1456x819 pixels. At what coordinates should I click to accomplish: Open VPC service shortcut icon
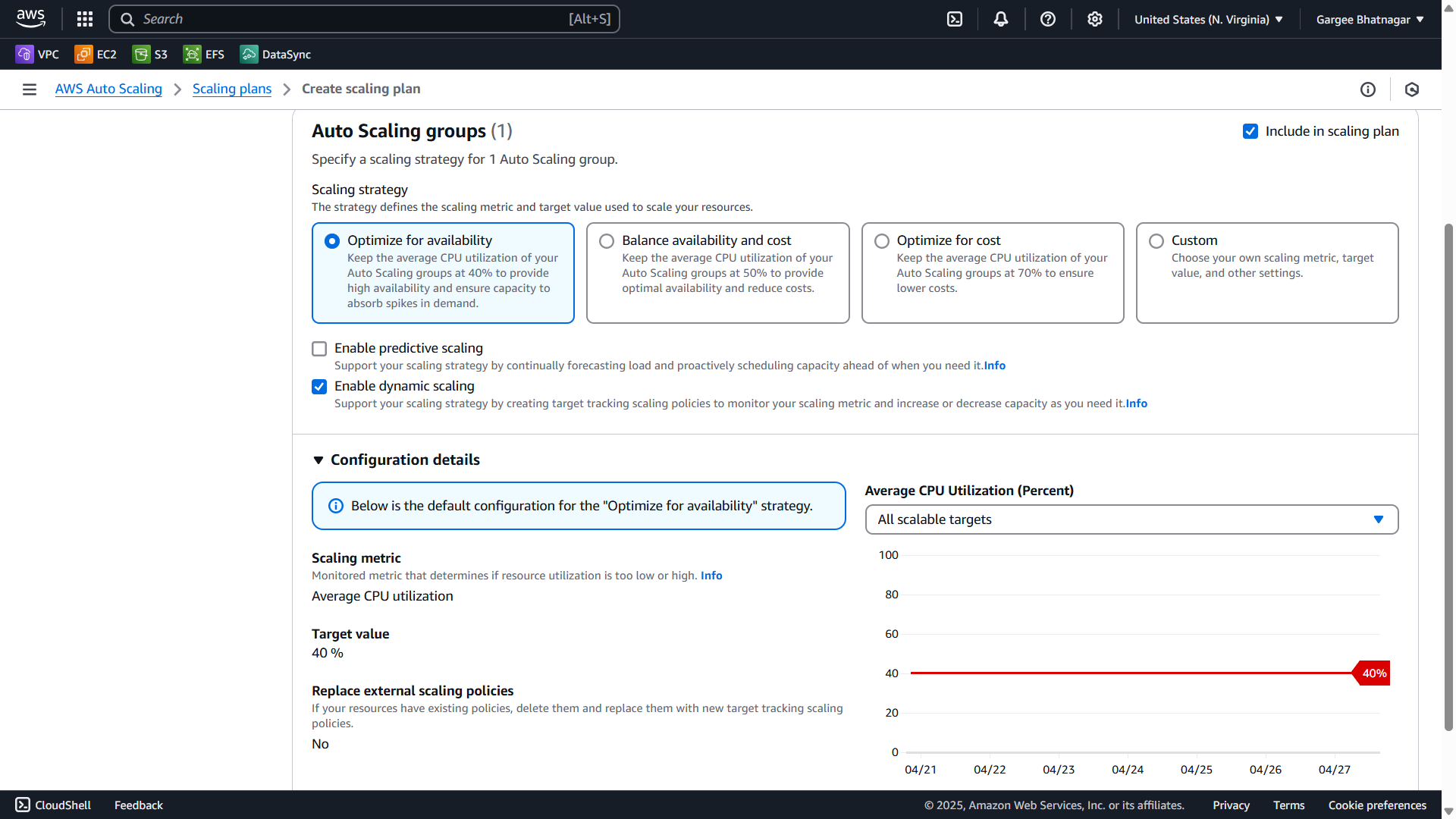[x=24, y=54]
